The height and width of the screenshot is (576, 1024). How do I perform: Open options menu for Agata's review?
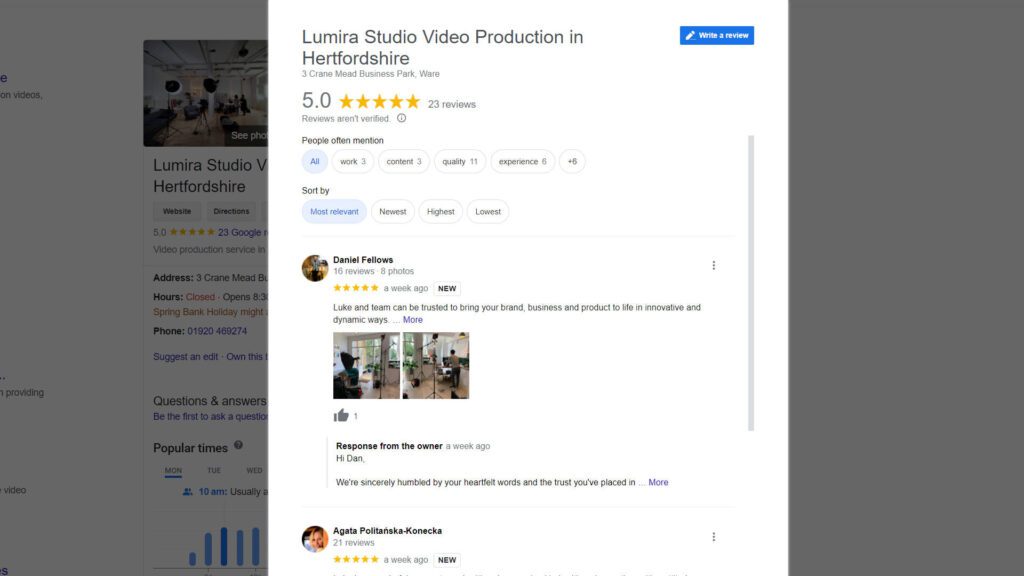tap(713, 537)
